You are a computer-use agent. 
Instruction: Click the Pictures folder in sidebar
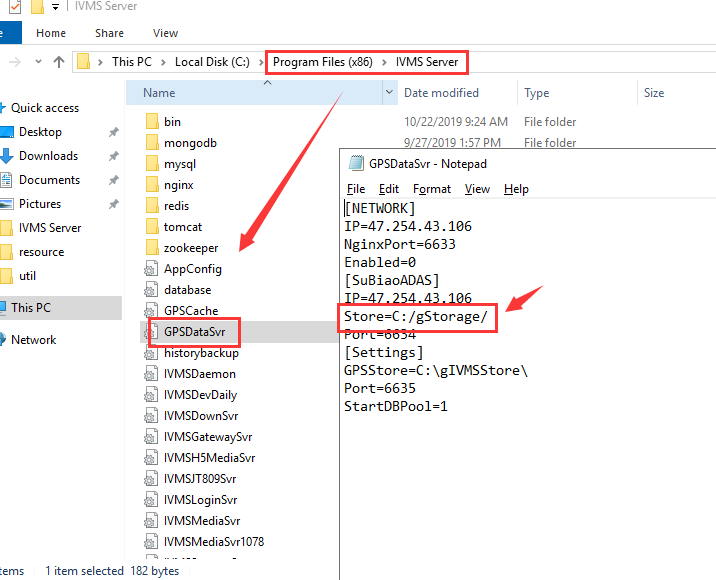(40, 204)
